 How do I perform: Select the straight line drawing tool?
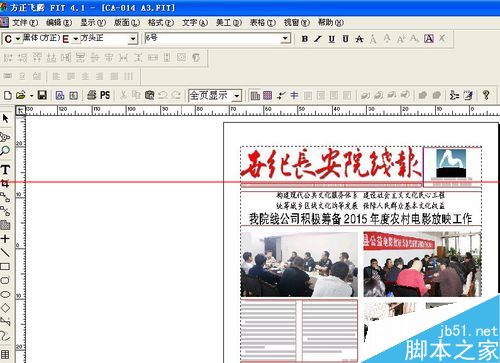(x=5, y=252)
